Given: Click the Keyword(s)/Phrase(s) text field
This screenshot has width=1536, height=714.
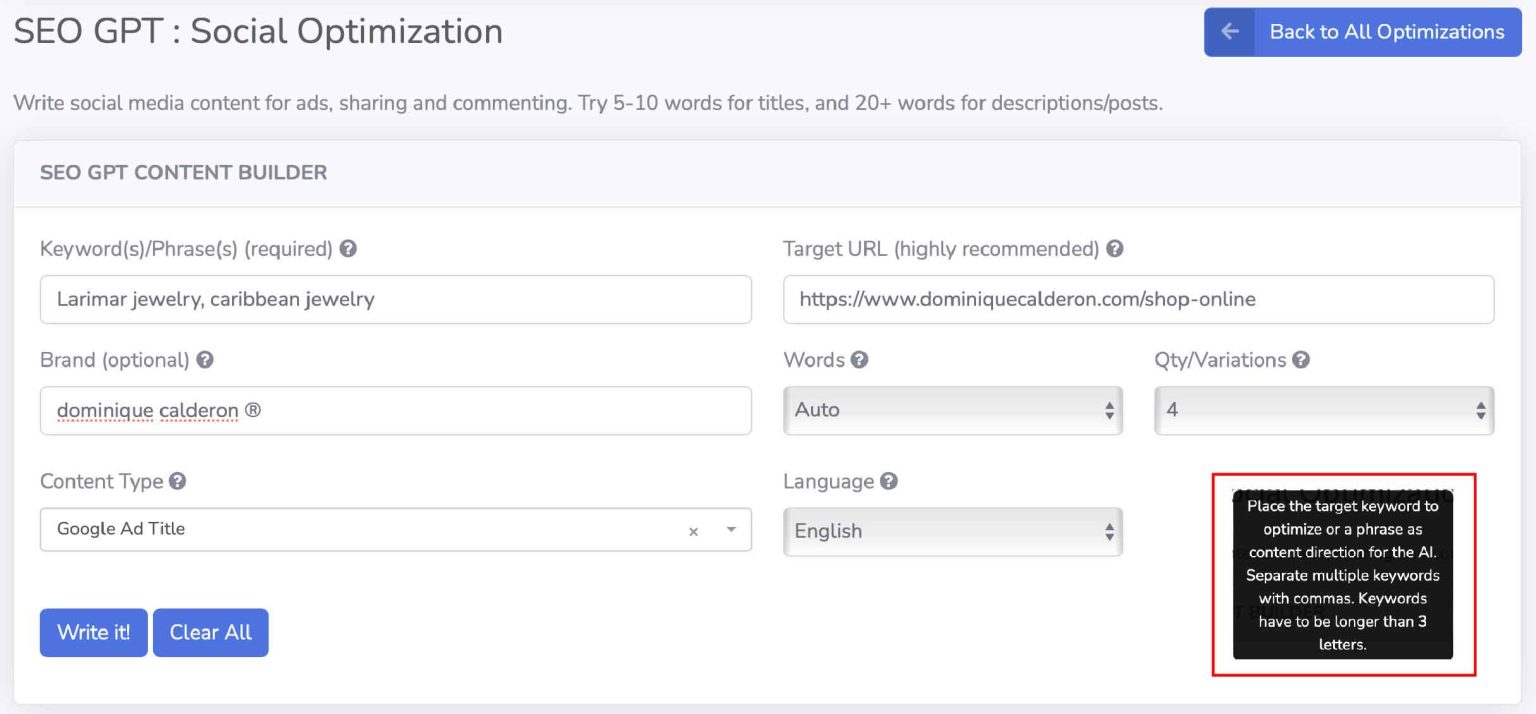Looking at the screenshot, I should click(x=395, y=299).
